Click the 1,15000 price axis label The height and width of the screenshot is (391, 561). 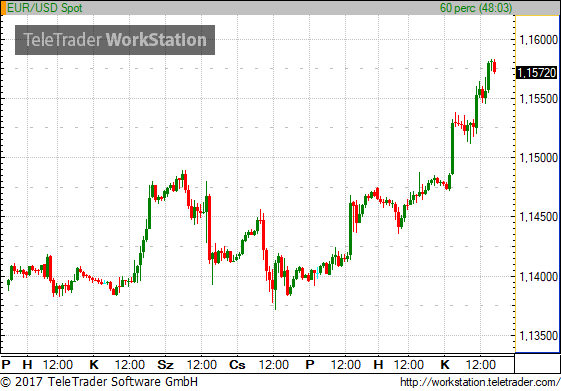538,158
